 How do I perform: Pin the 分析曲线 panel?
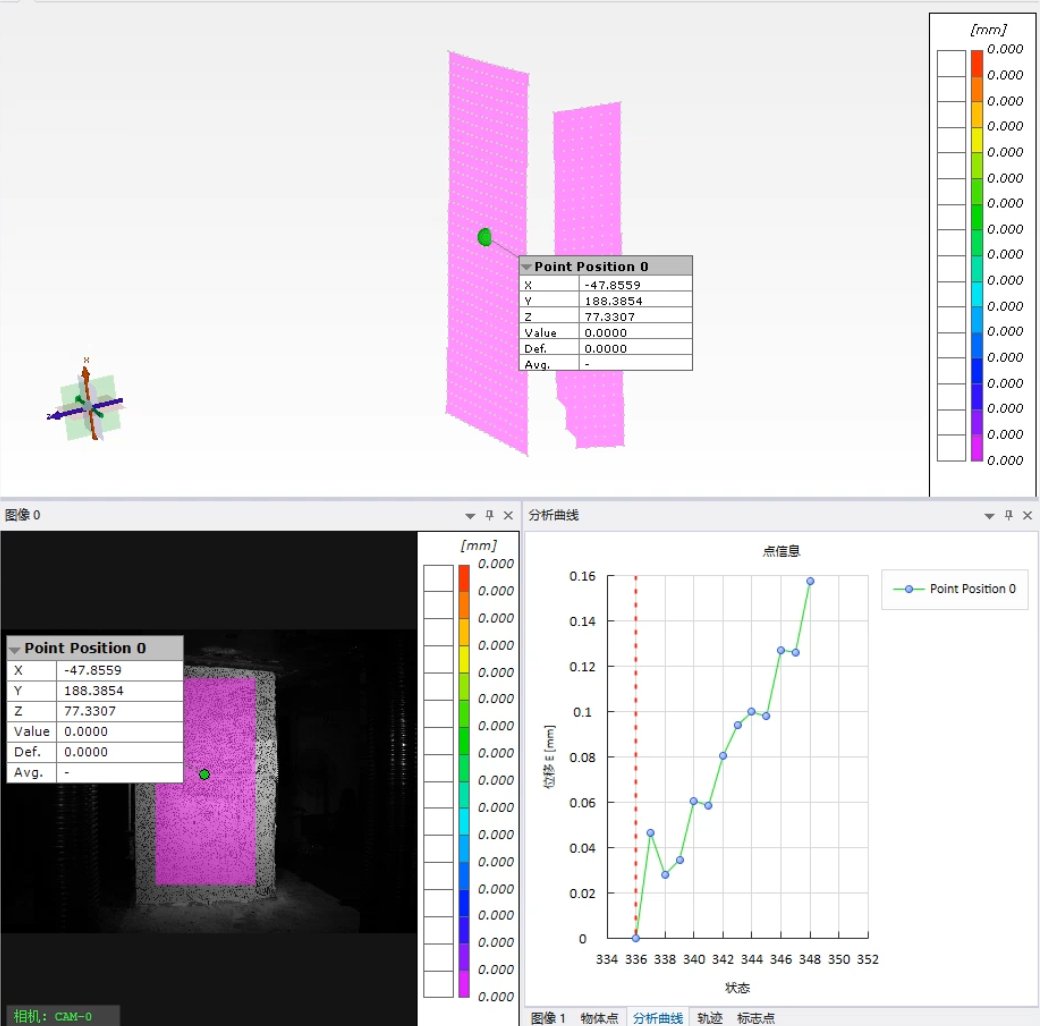(x=1008, y=515)
